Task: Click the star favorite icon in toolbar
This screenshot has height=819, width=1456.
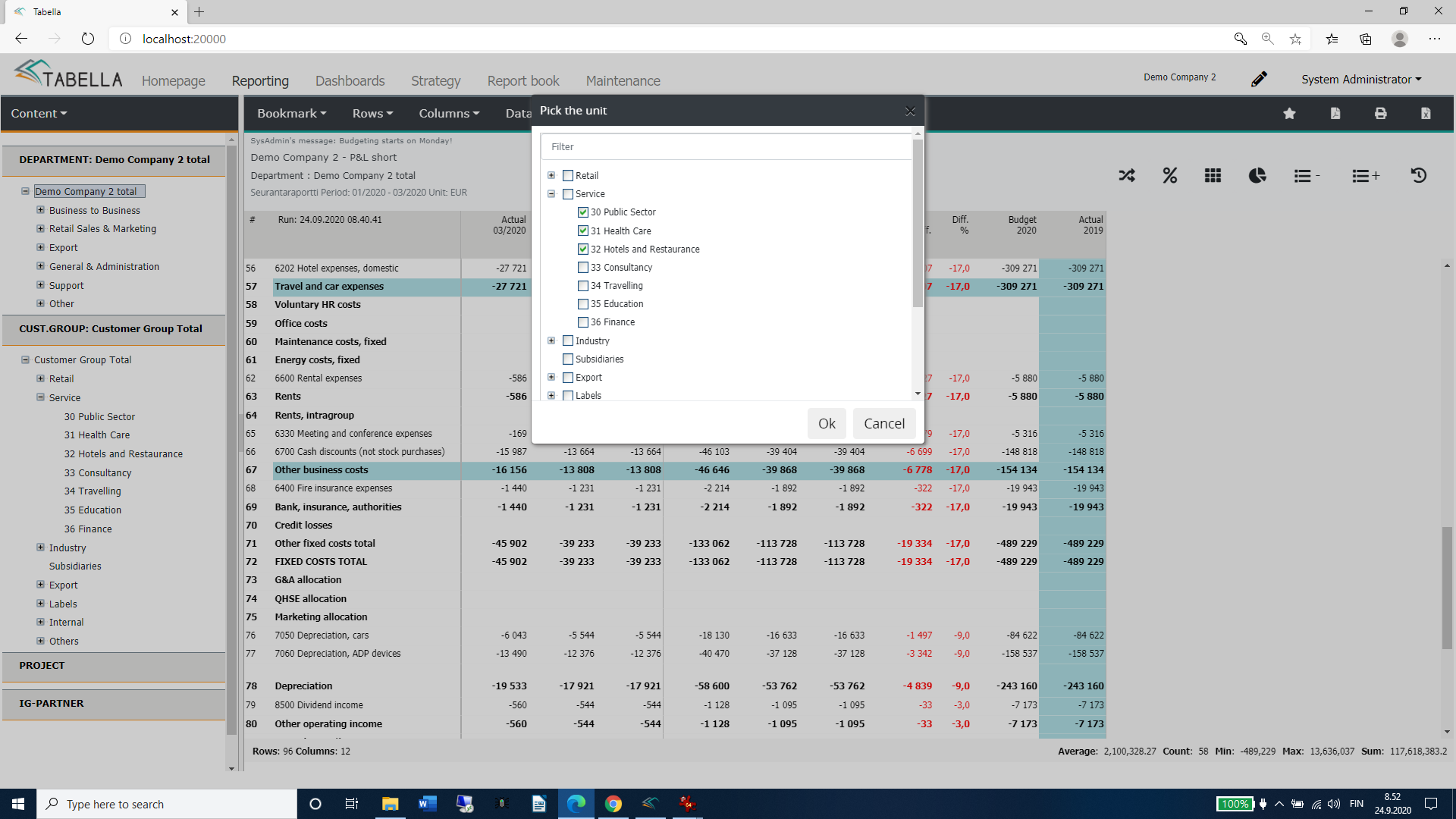Action: click(x=1289, y=114)
